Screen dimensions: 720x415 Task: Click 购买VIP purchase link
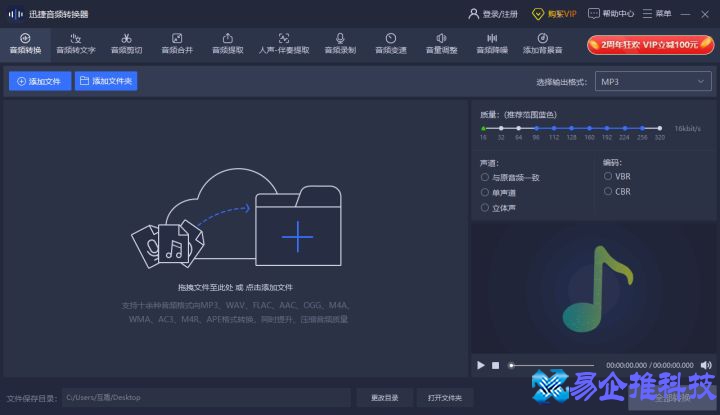pos(554,14)
